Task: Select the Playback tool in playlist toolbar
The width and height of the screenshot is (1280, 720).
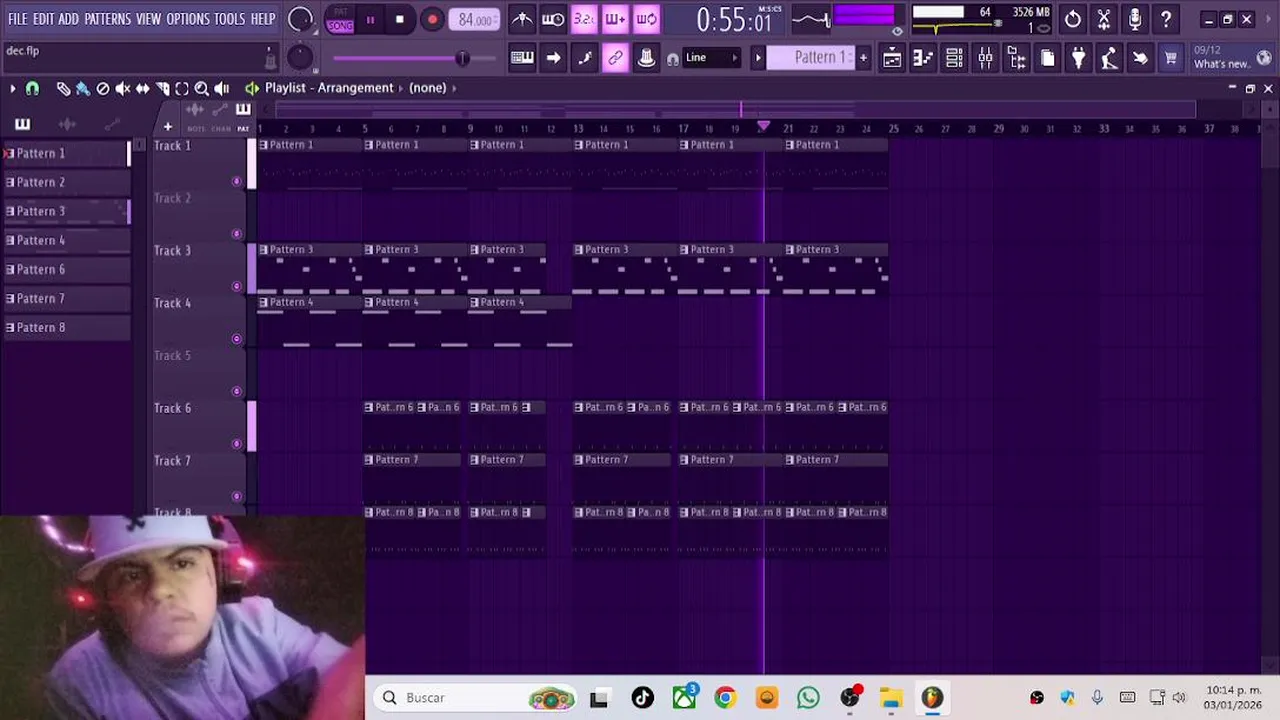Action: click(222, 88)
